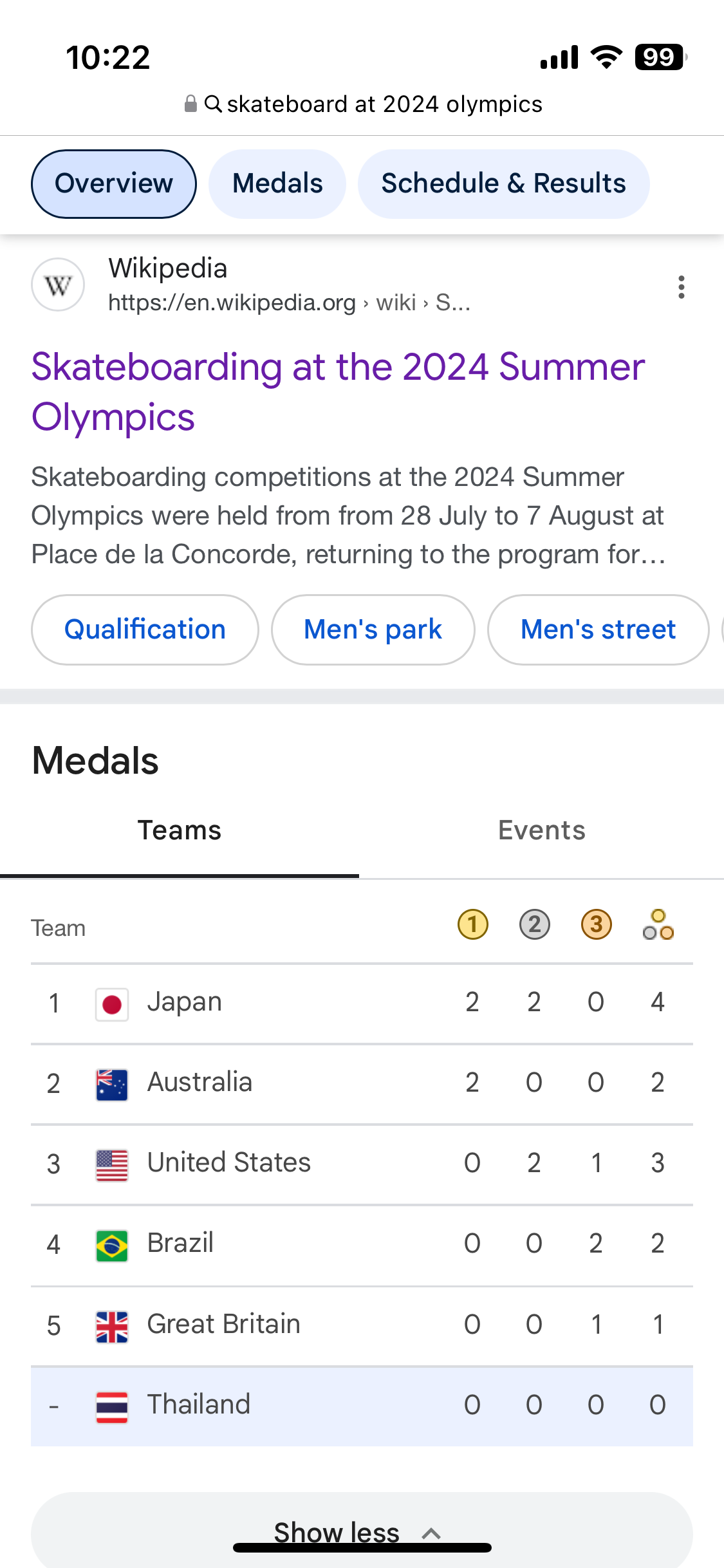Viewport: 724px width, 1568px height.
Task: Open the Schedule & Results chip
Action: tap(503, 184)
